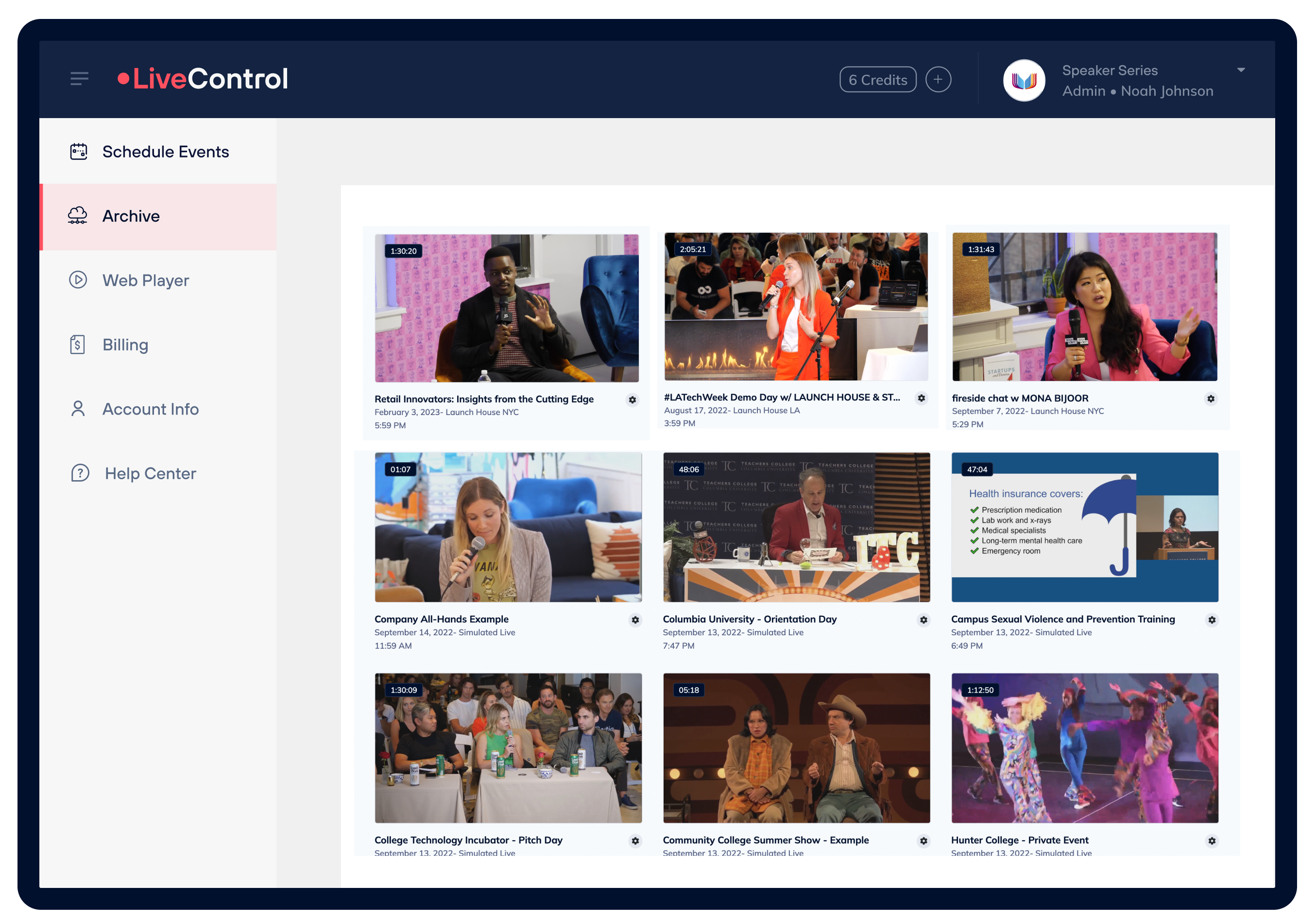Click gear icon for #LATechWeek Demo Day
This screenshot has height=920, width=1316.
(x=921, y=398)
